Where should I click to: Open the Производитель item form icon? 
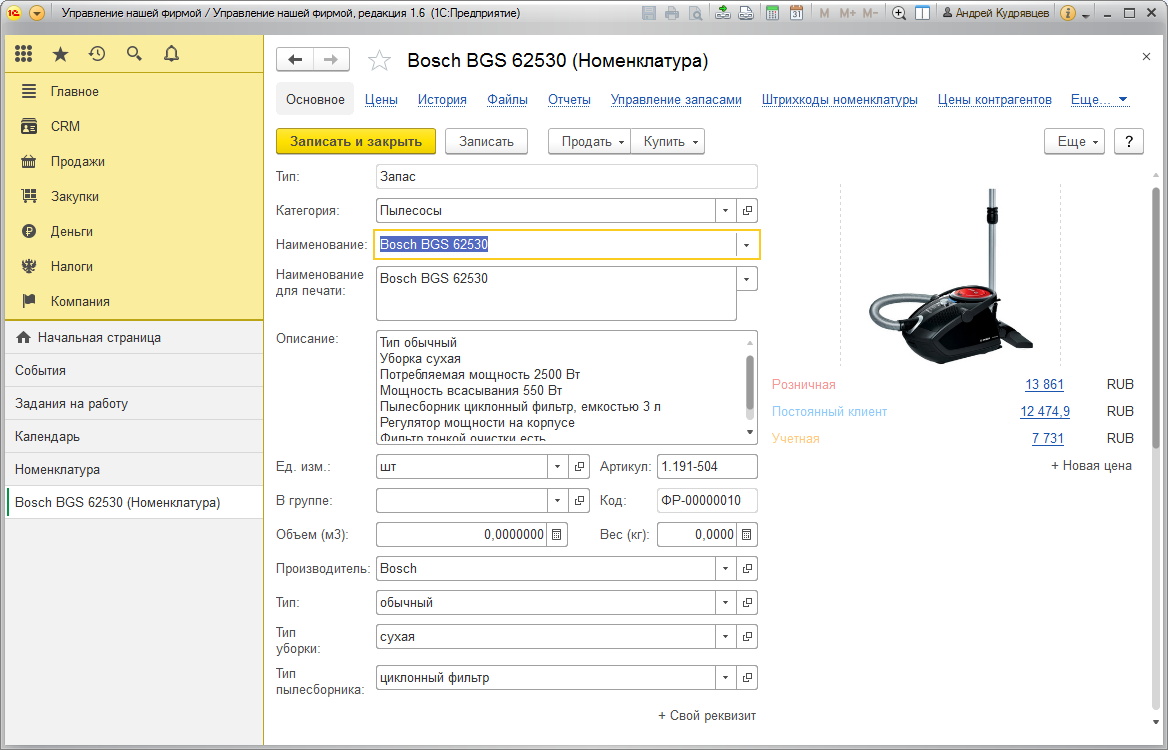pos(747,569)
